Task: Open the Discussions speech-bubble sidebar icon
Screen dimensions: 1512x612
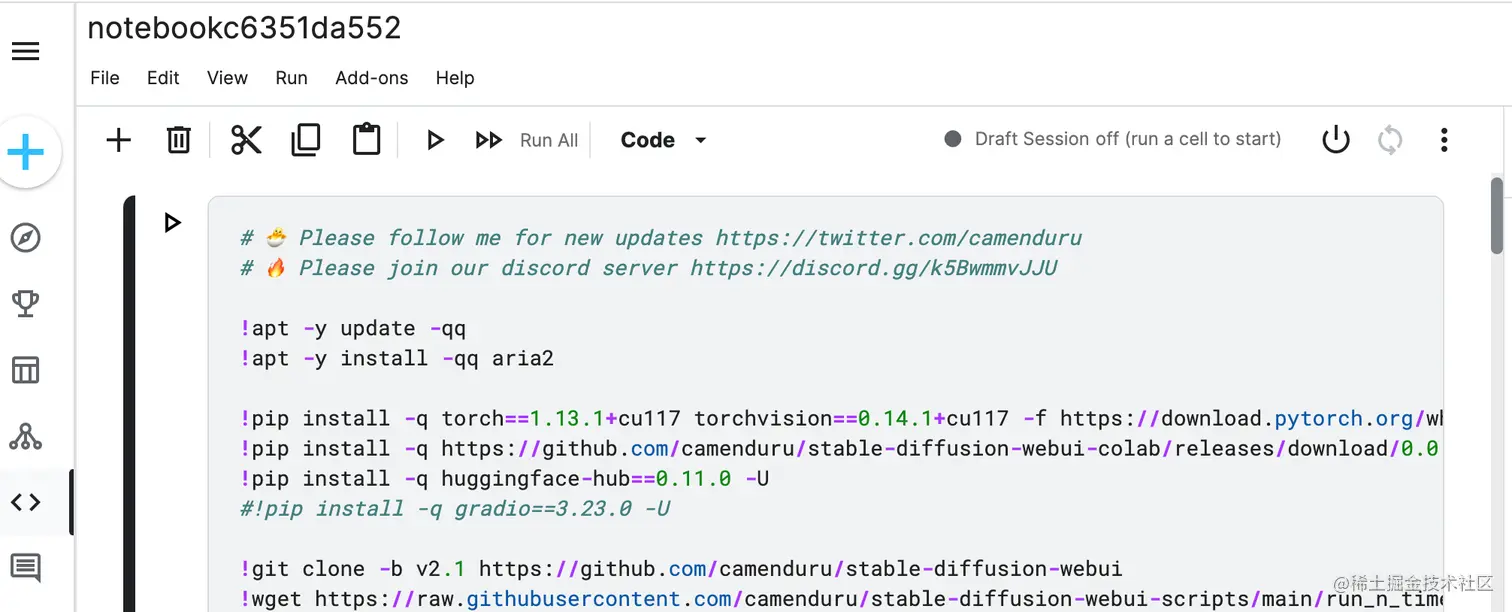Action: [x=26, y=568]
